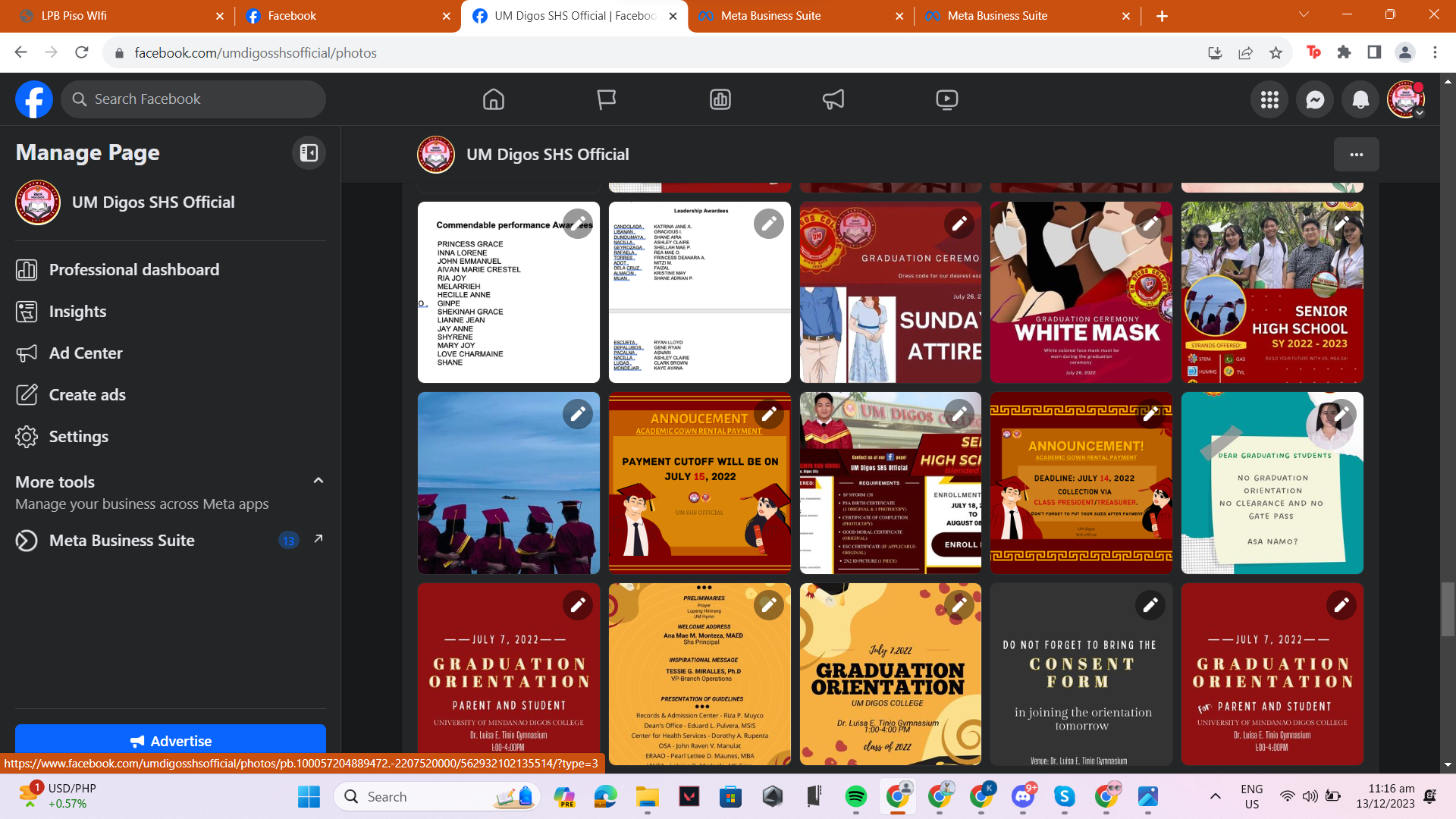Edit the Sunday Attire graduation photo

pyautogui.click(x=959, y=224)
